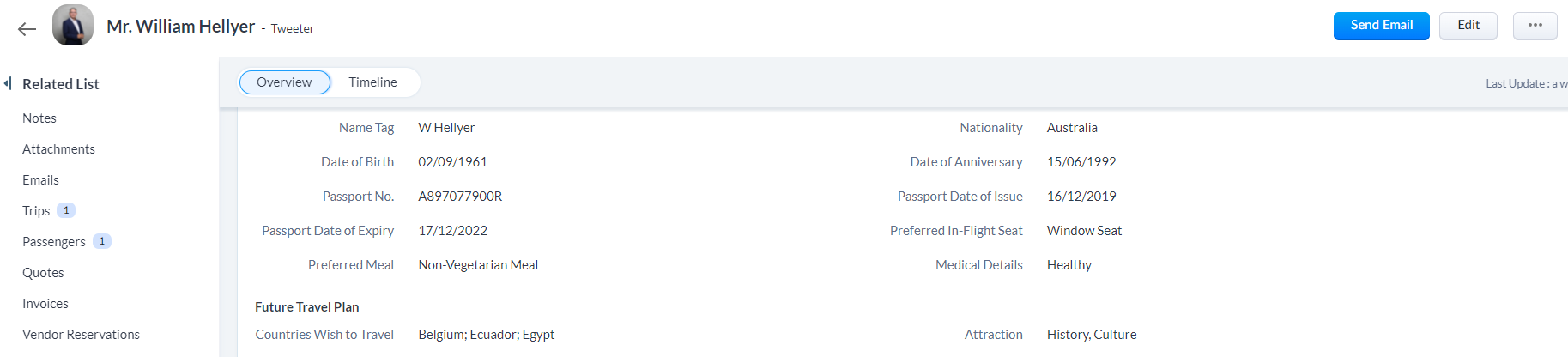This screenshot has width=1568, height=357.
Task: Go to Invoices related list
Action: tap(45, 304)
